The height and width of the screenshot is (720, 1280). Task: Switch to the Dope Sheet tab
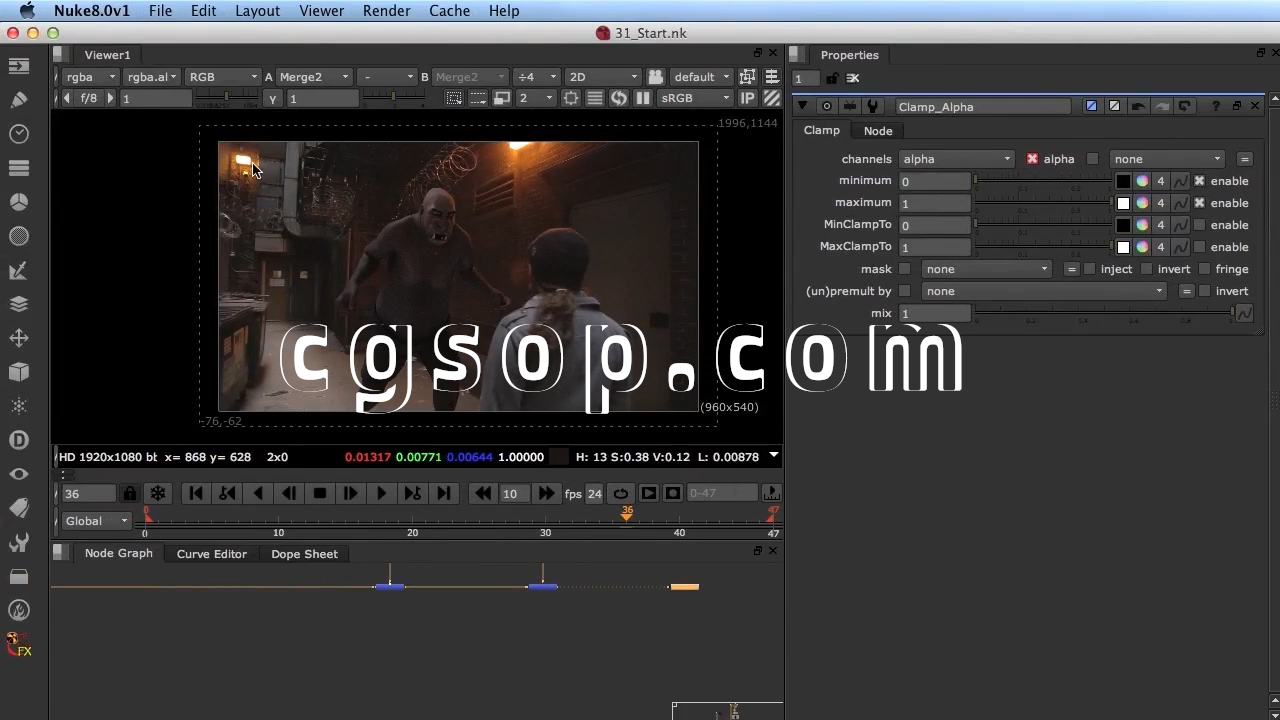[304, 554]
